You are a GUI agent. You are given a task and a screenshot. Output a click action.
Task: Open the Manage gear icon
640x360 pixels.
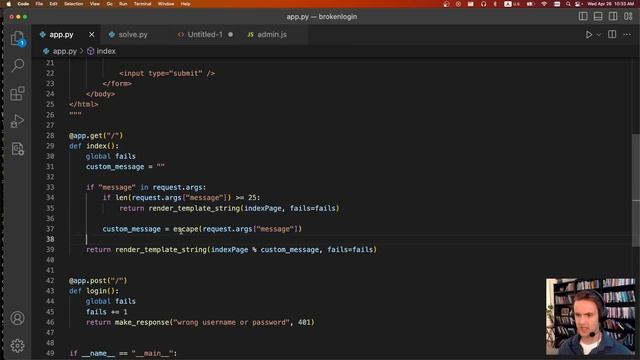tap(17, 346)
